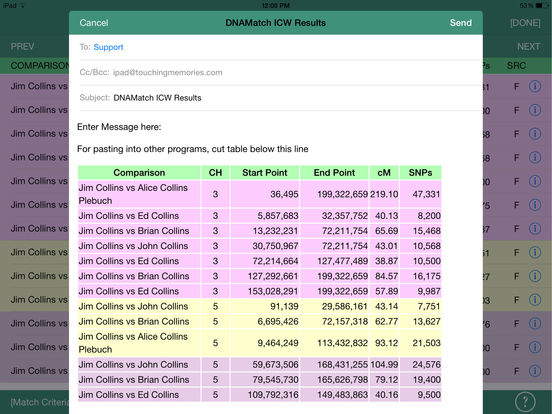This screenshot has width=552, height=414.
Task: Go to PREV results page
Action: 23,46
